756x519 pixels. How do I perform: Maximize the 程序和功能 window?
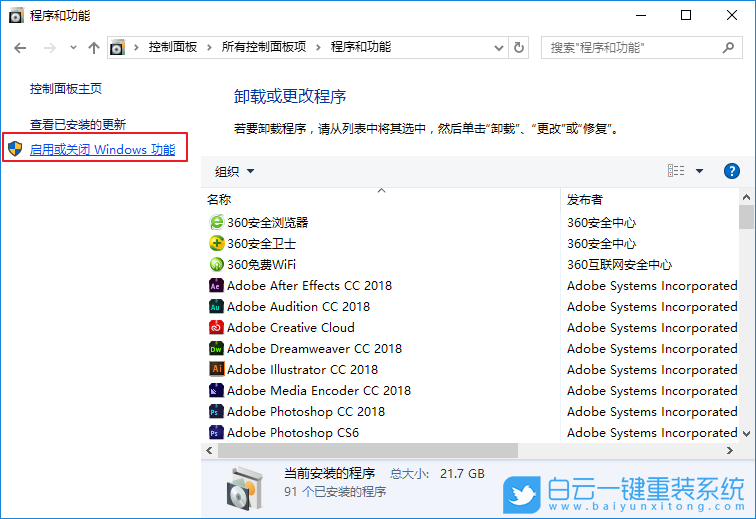(x=686, y=15)
